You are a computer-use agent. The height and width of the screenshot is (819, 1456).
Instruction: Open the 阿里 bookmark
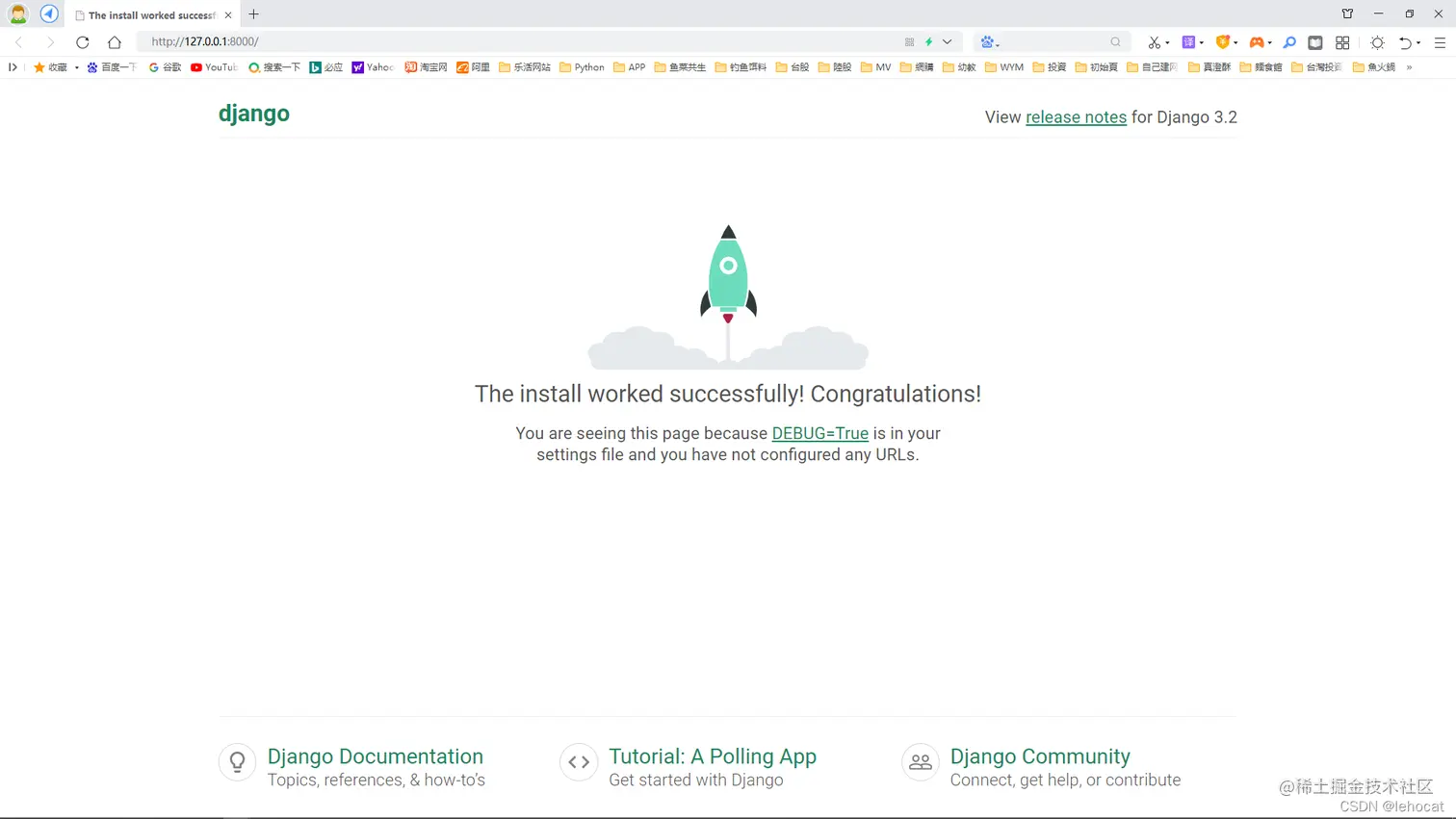[474, 67]
